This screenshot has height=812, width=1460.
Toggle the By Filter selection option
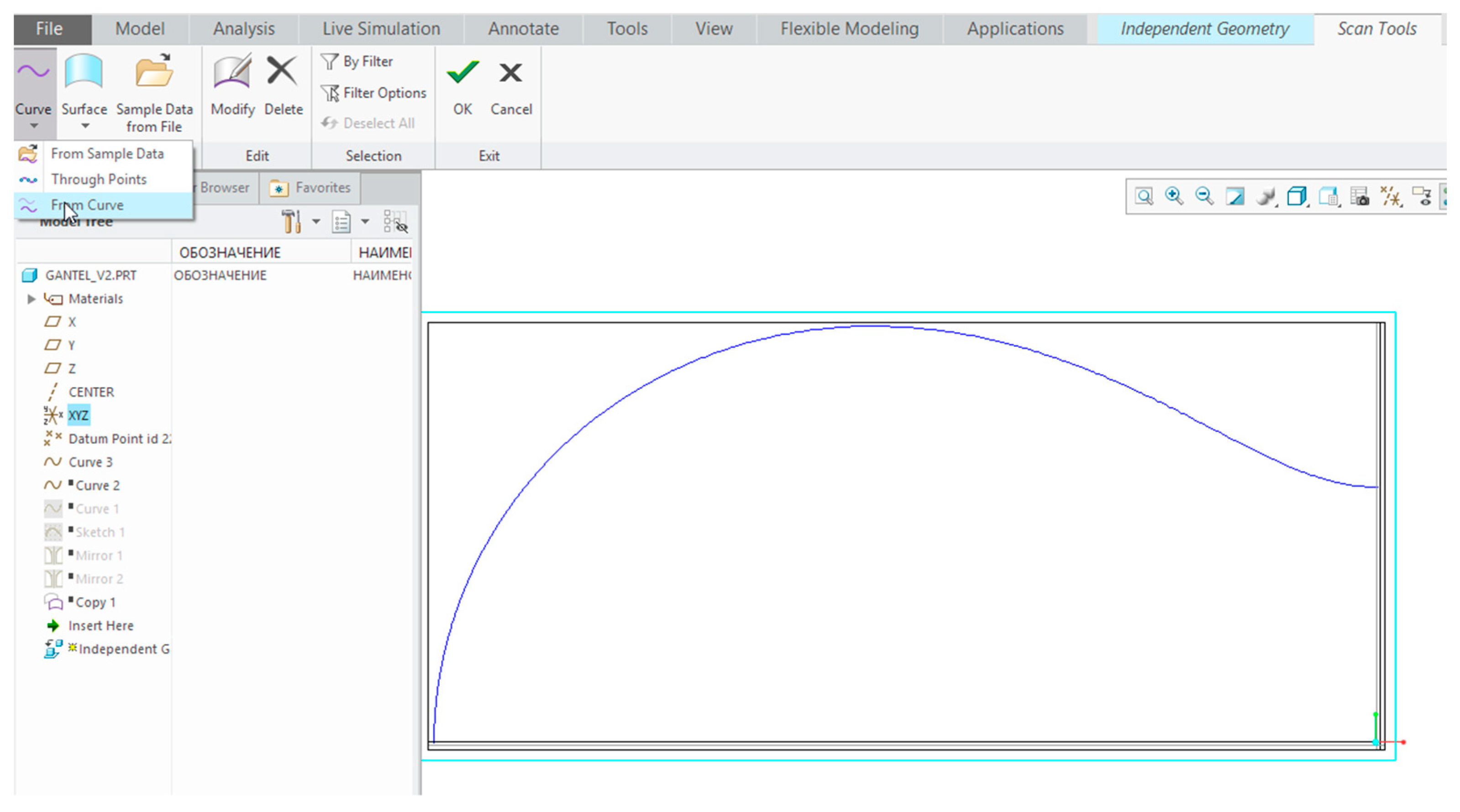(357, 61)
